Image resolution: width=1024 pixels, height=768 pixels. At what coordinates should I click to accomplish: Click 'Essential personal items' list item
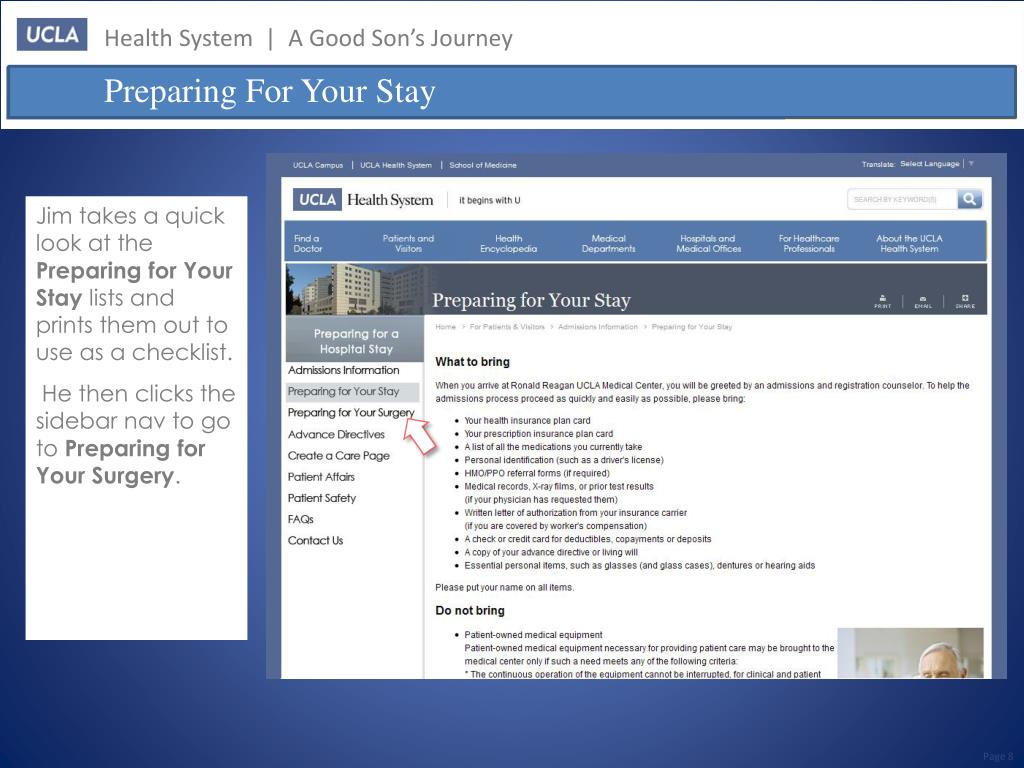[639, 566]
